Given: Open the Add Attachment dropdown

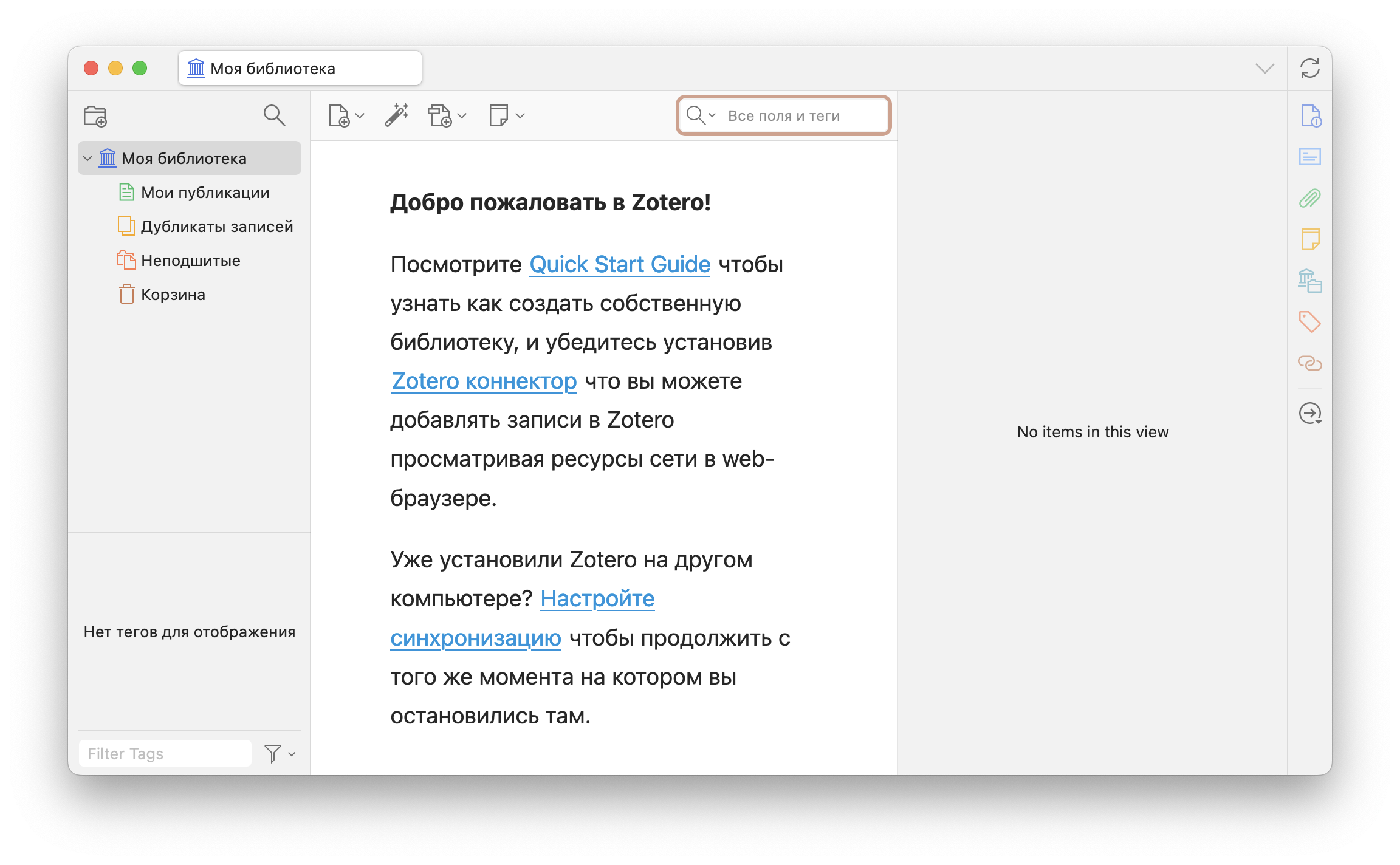Looking at the screenshot, I should click(x=447, y=115).
